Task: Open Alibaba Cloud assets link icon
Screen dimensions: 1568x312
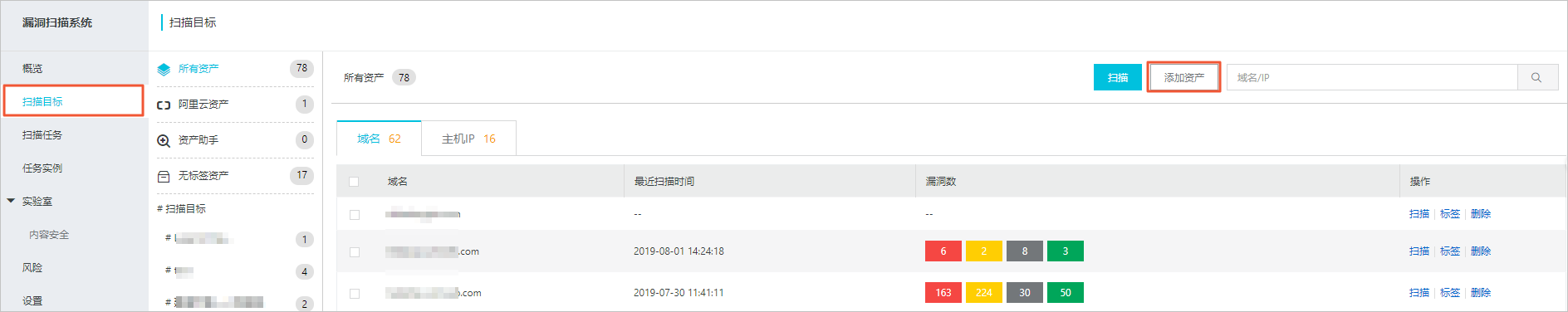Action: (x=164, y=105)
